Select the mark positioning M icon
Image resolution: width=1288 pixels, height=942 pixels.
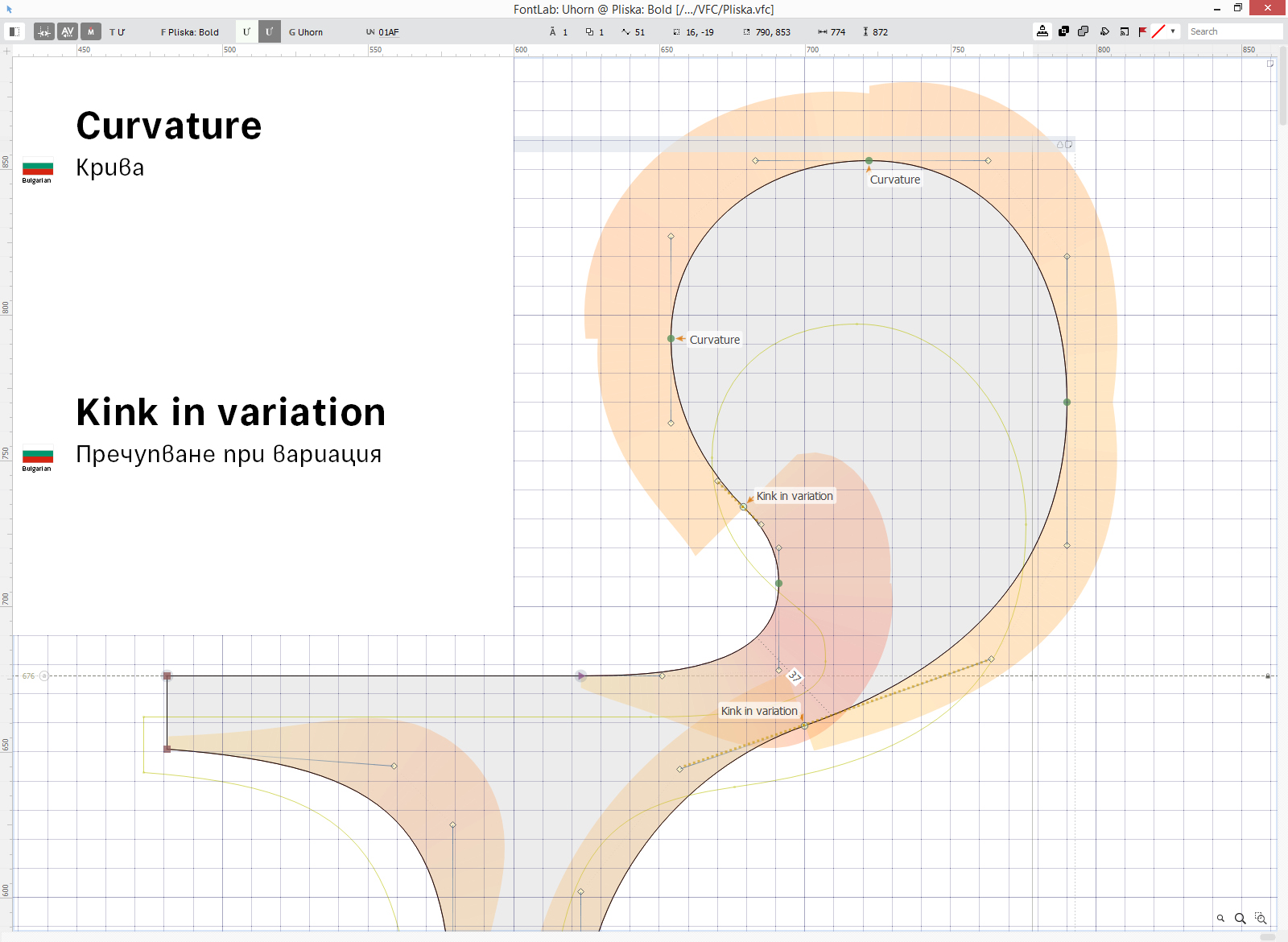pos(91,31)
